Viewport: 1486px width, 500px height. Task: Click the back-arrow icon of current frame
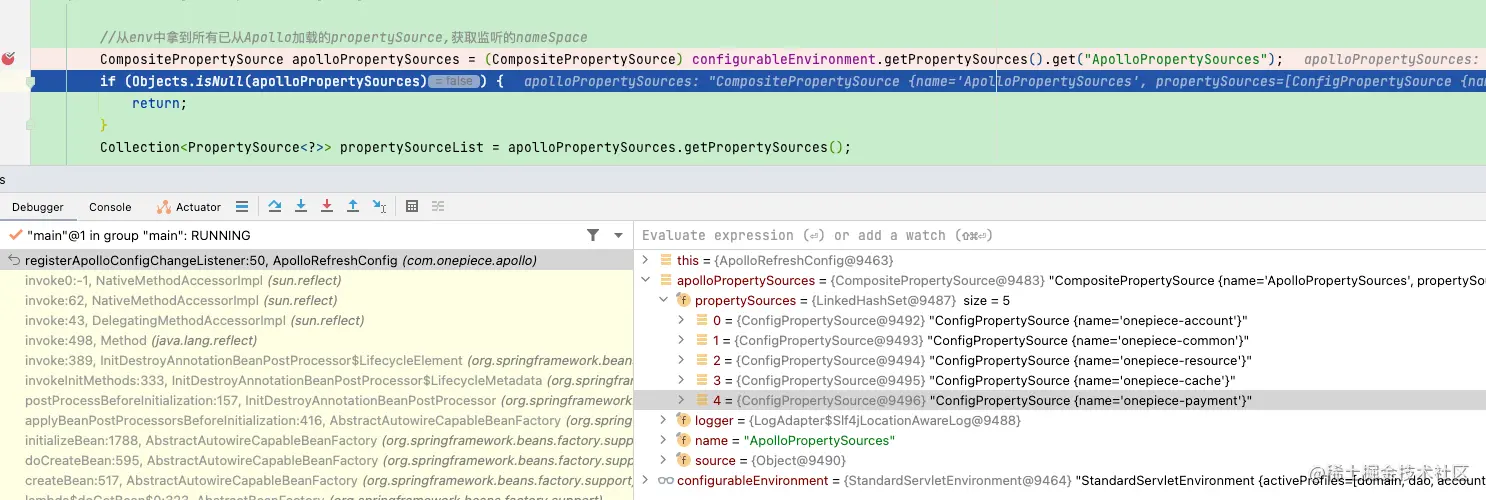pyautogui.click(x=14, y=260)
